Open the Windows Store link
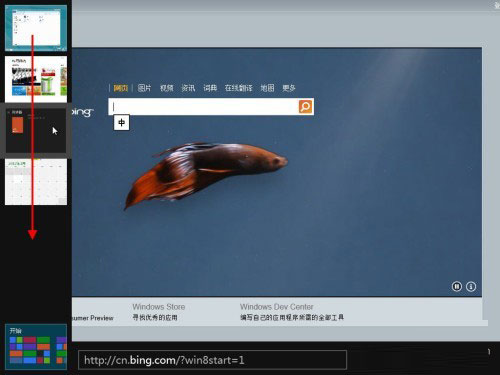This screenshot has width=500, height=375. (x=159, y=307)
